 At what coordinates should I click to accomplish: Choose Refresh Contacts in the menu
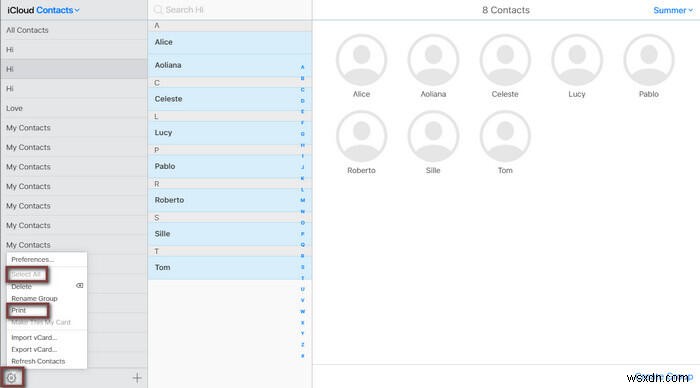coord(47,361)
